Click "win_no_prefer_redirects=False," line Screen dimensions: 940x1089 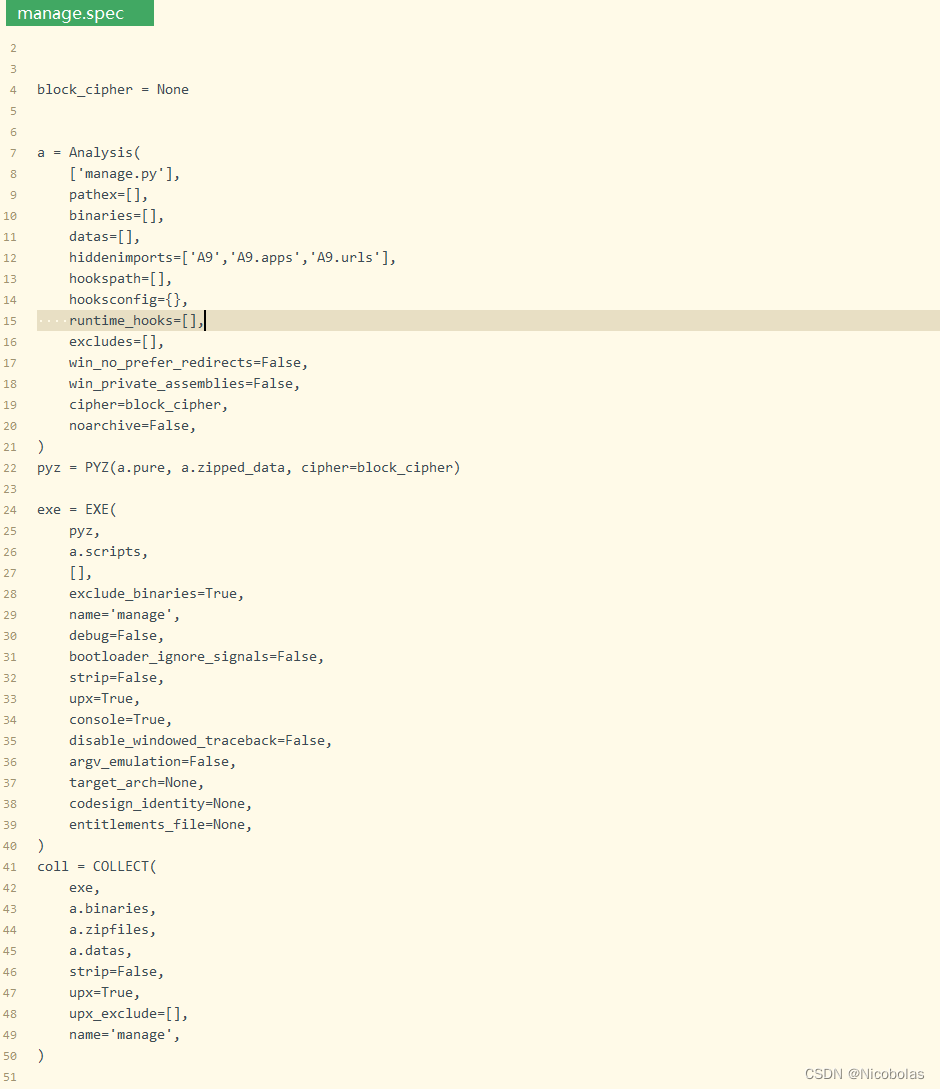(188, 363)
